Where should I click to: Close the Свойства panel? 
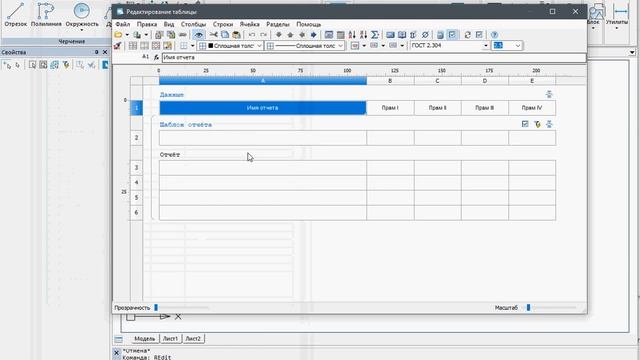click(105, 52)
